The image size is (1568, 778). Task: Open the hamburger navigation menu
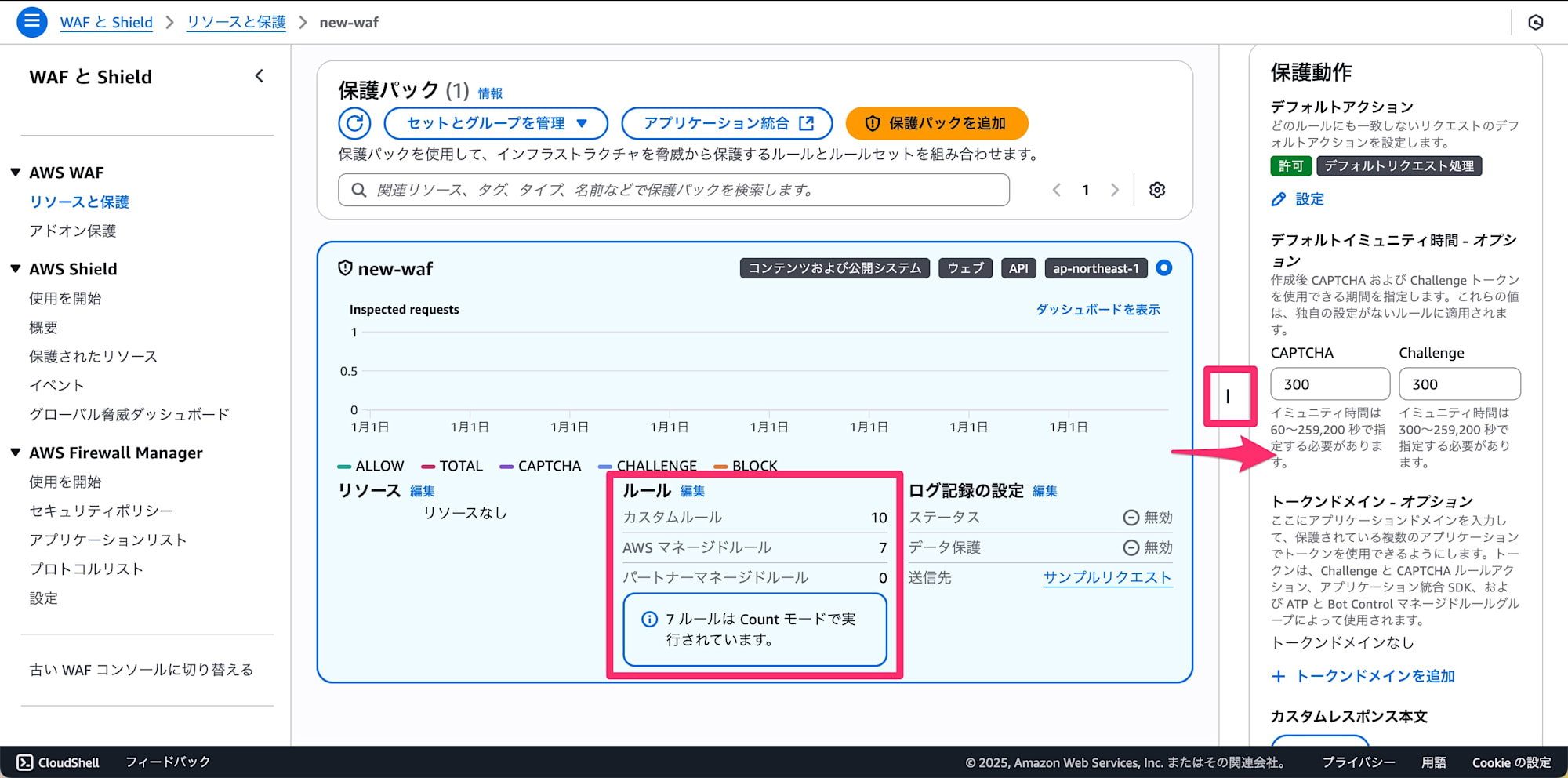click(x=31, y=22)
